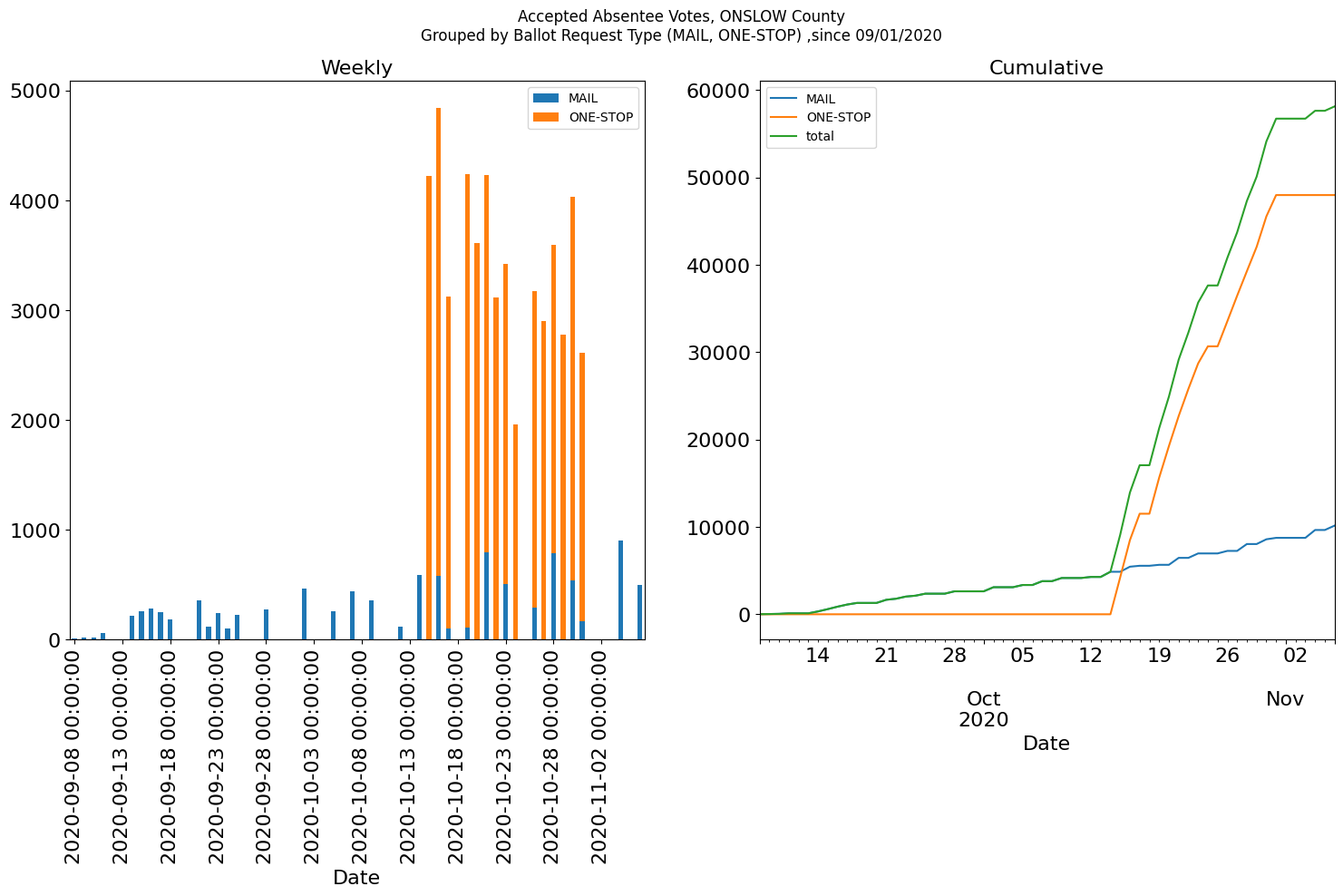Click the 1000 y-axis label on Weekly chart
This screenshot has height=896, width=1343.
coord(35,531)
